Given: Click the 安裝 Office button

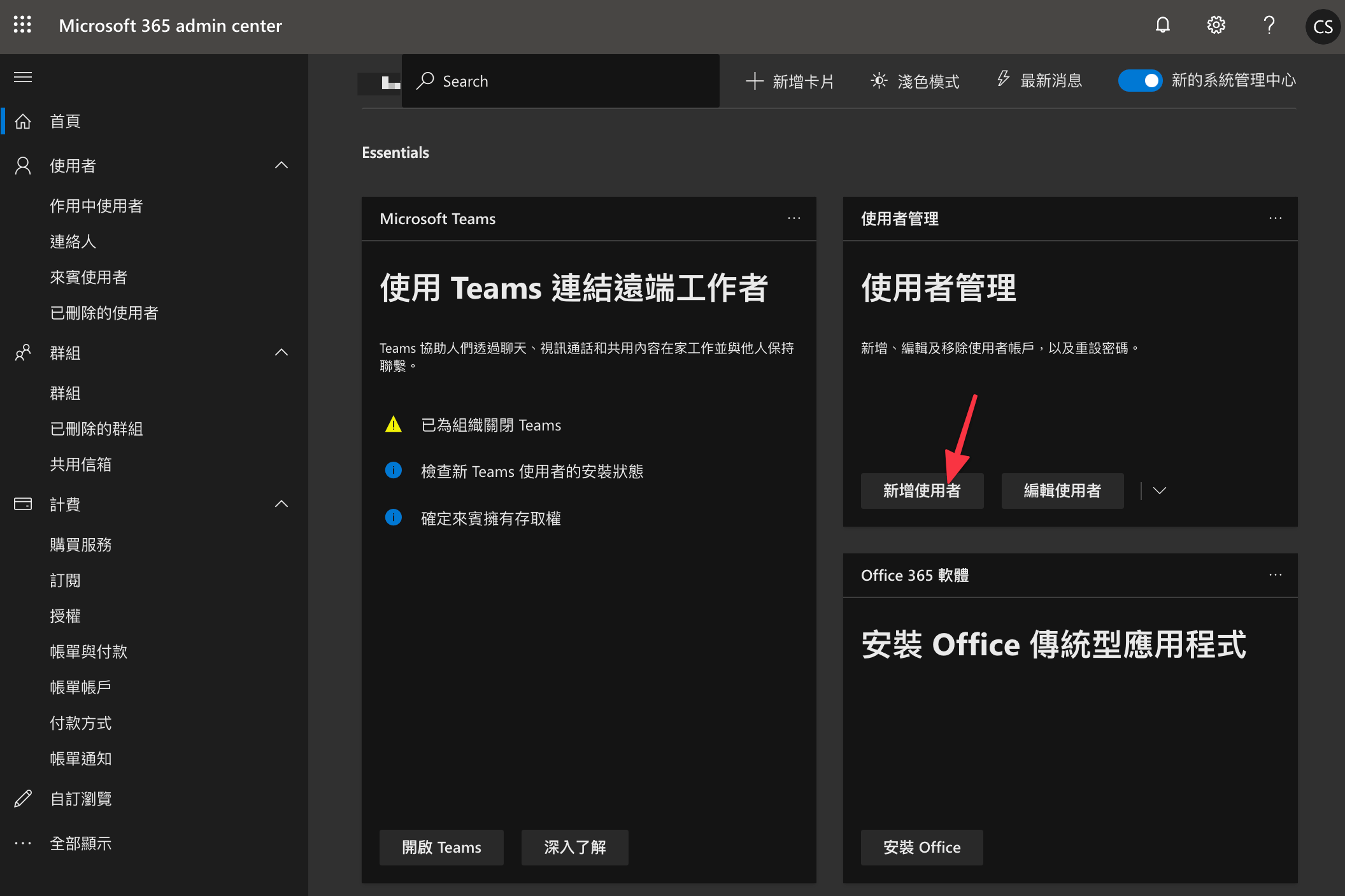Looking at the screenshot, I should (922, 847).
